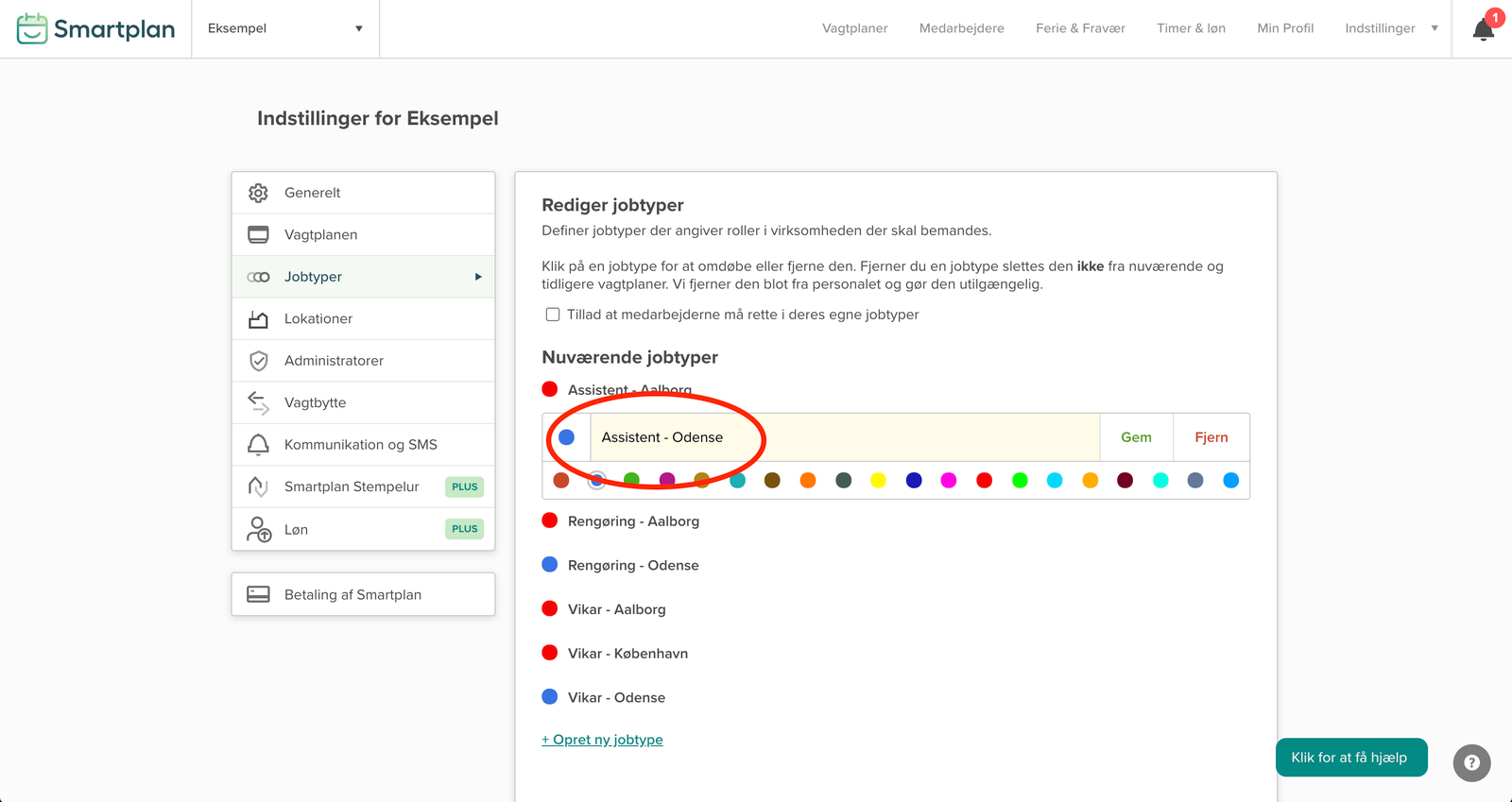Click the notification bell icon
The image size is (1512, 802).
(x=1483, y=29)
